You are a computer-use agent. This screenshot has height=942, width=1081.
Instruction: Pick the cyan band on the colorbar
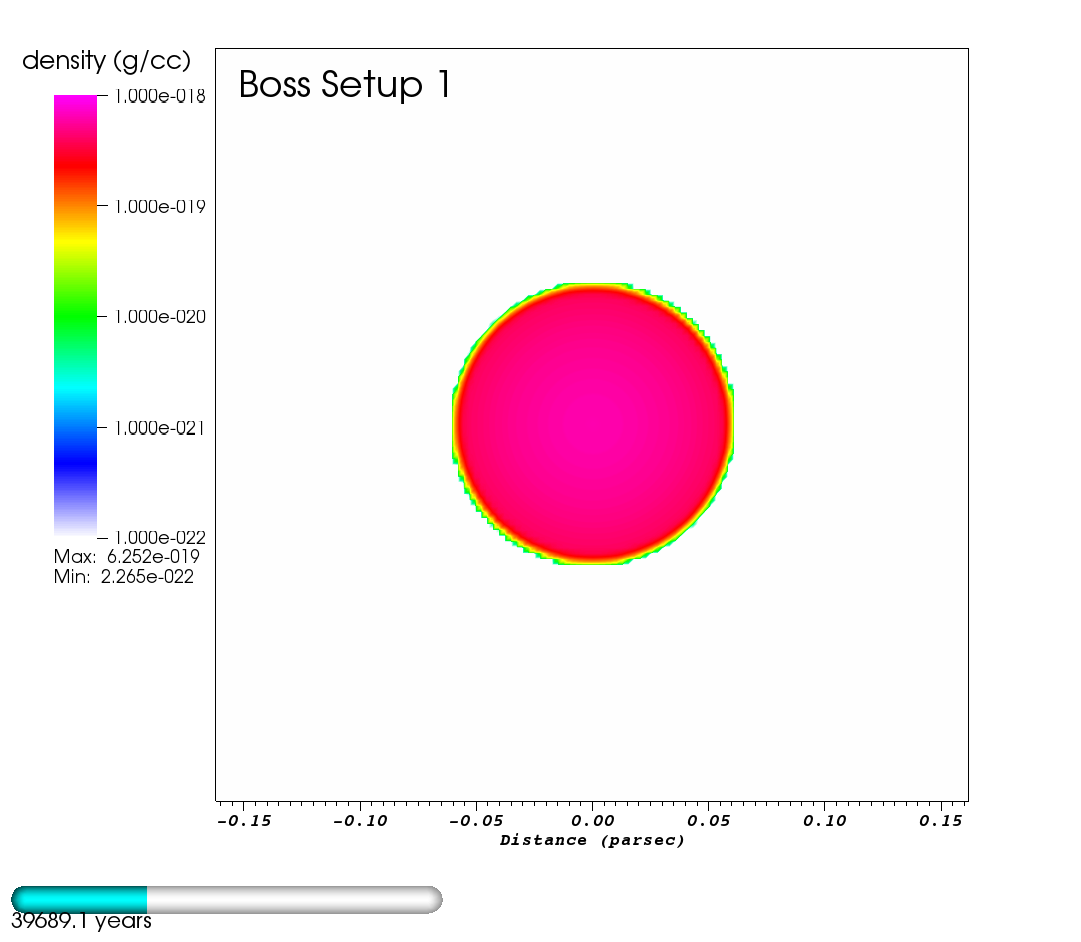(75, 390)
